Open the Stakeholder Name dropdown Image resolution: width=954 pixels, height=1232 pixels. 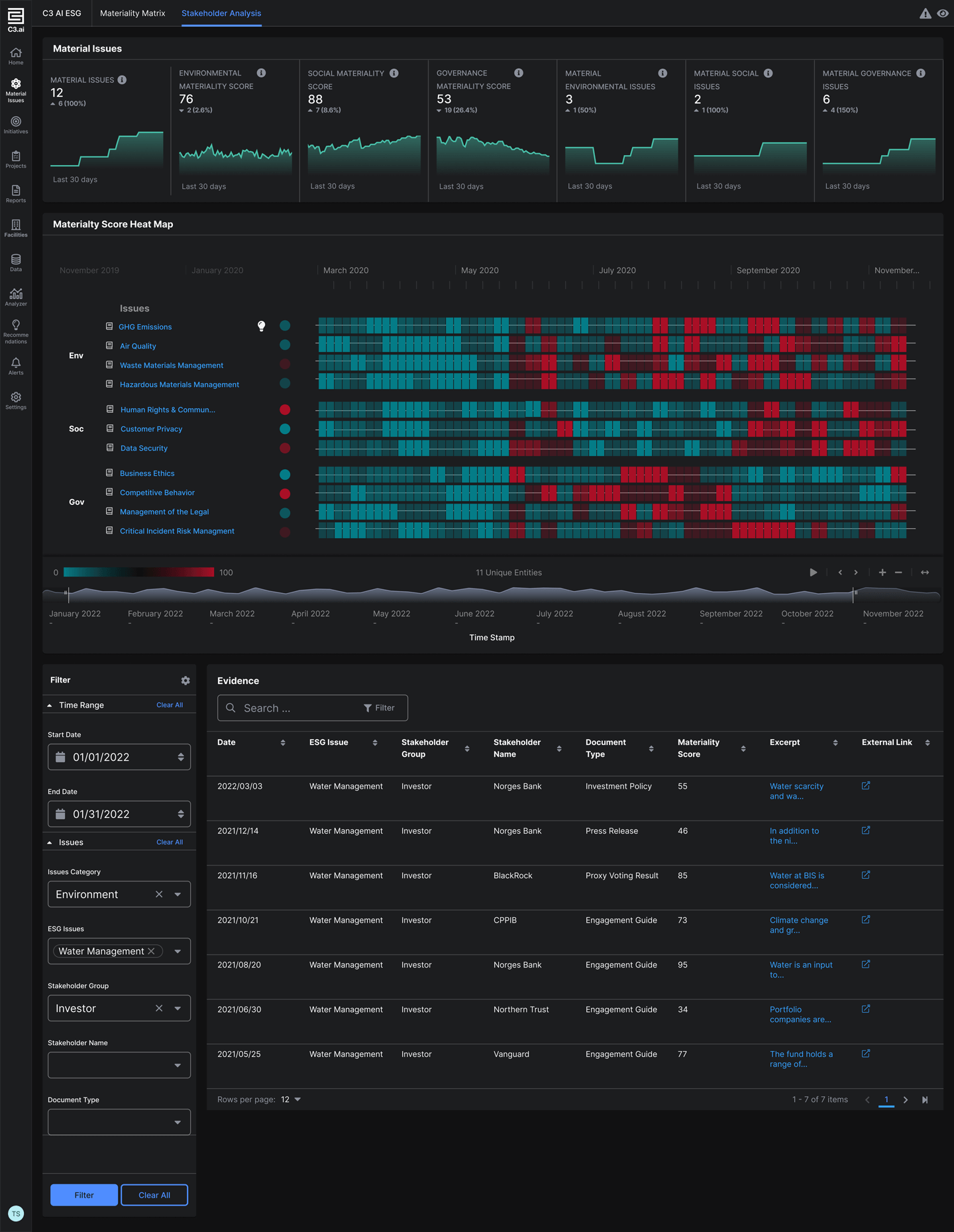click(119, 1065)
